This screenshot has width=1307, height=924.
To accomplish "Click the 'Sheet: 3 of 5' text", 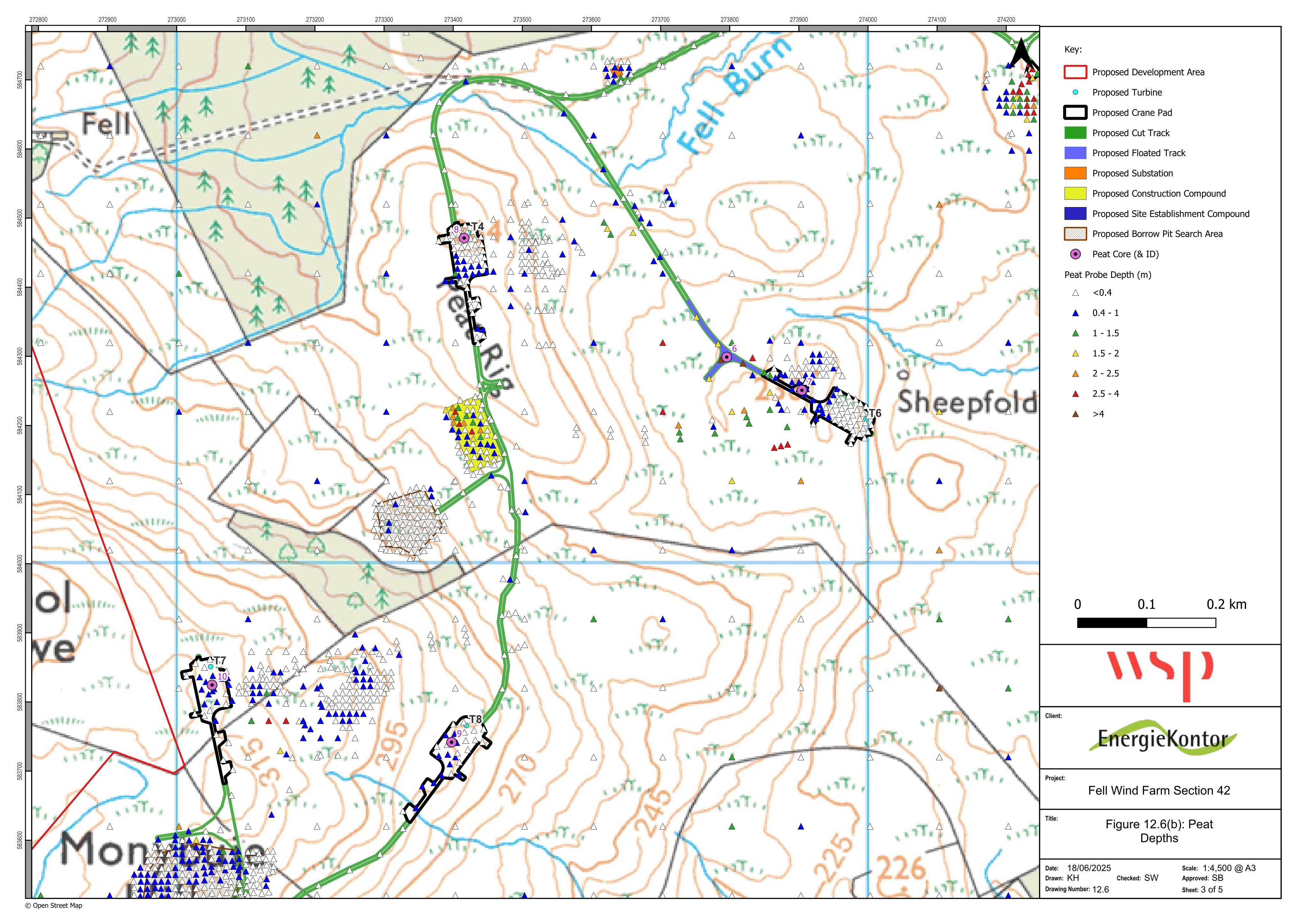I will coord(1202,889).
